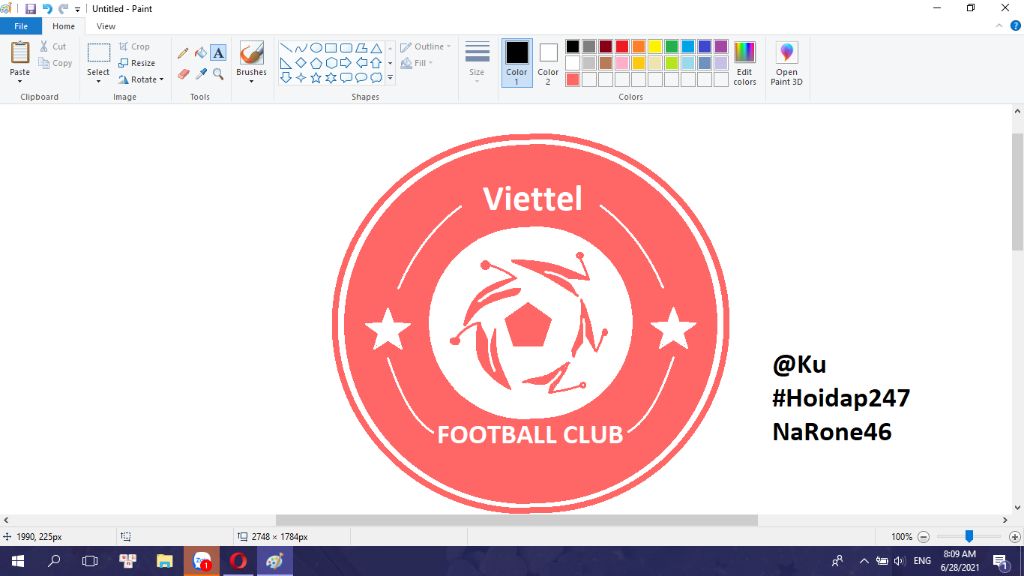1024x576 pixels.
Task: Switch to the View tab
Action: coord(106,26)
